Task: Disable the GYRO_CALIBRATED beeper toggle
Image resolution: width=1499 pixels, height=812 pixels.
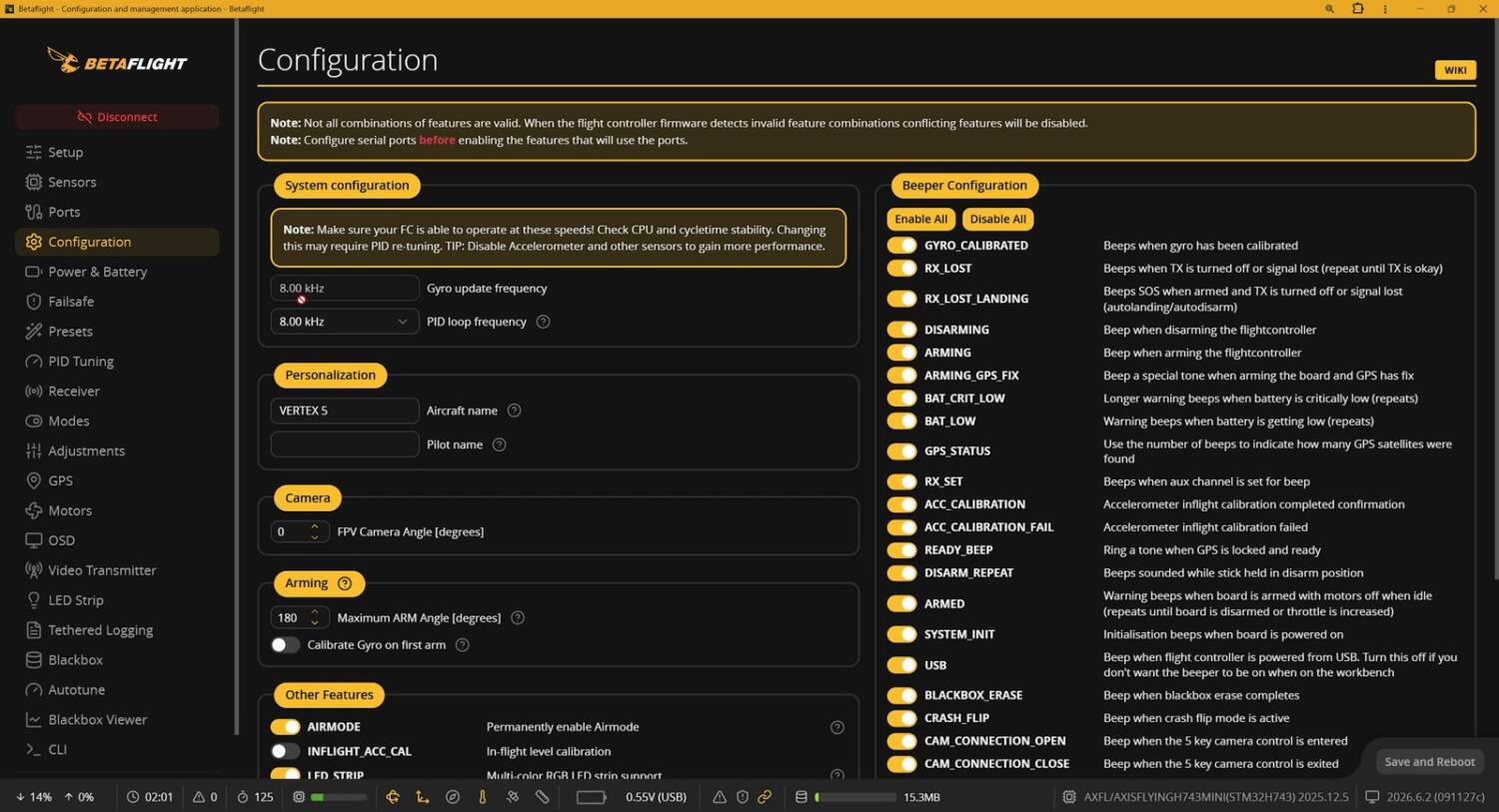Action: pos(901,246)
